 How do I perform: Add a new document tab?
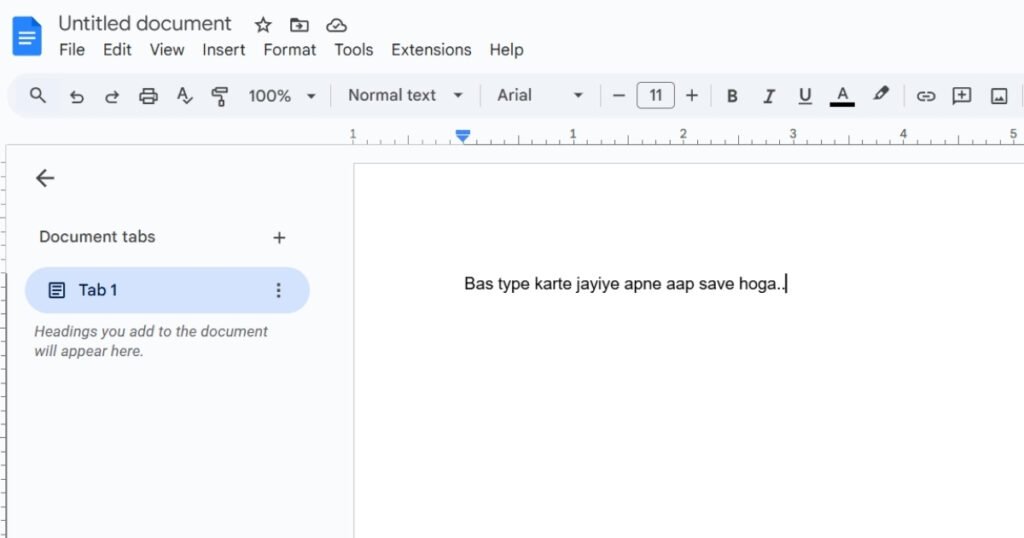[x=279, y=238]
